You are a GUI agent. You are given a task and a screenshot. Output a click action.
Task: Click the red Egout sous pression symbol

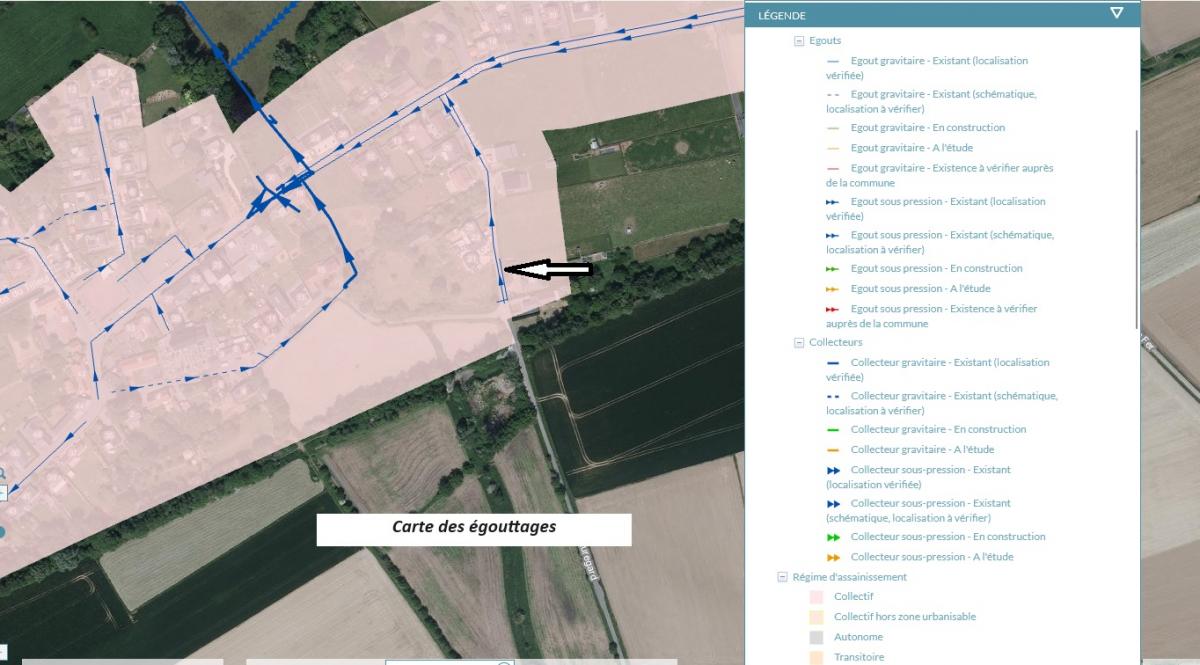pyautogui.click(x=833, y=309)
